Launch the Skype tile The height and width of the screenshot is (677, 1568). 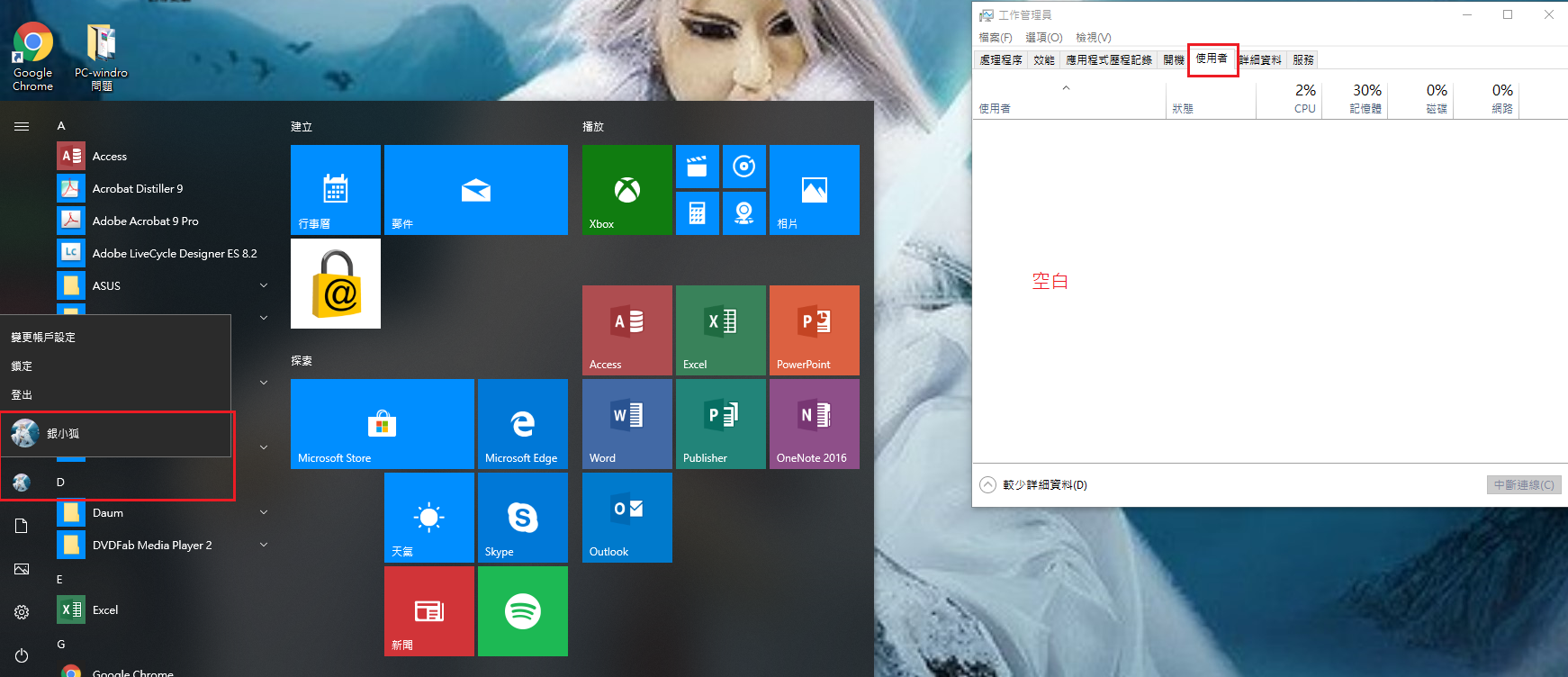tap(523, 518)
